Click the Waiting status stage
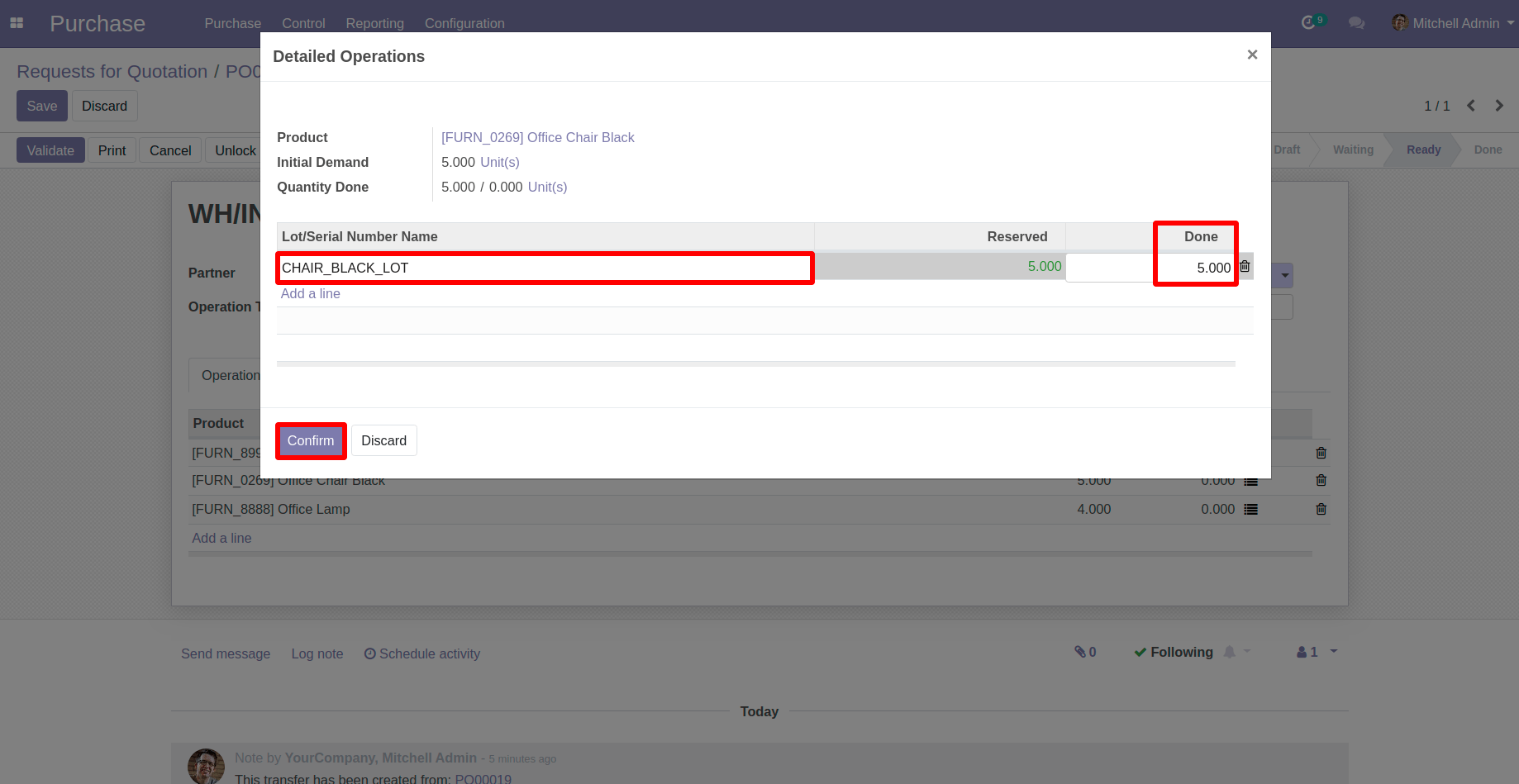 [1353, 150]
